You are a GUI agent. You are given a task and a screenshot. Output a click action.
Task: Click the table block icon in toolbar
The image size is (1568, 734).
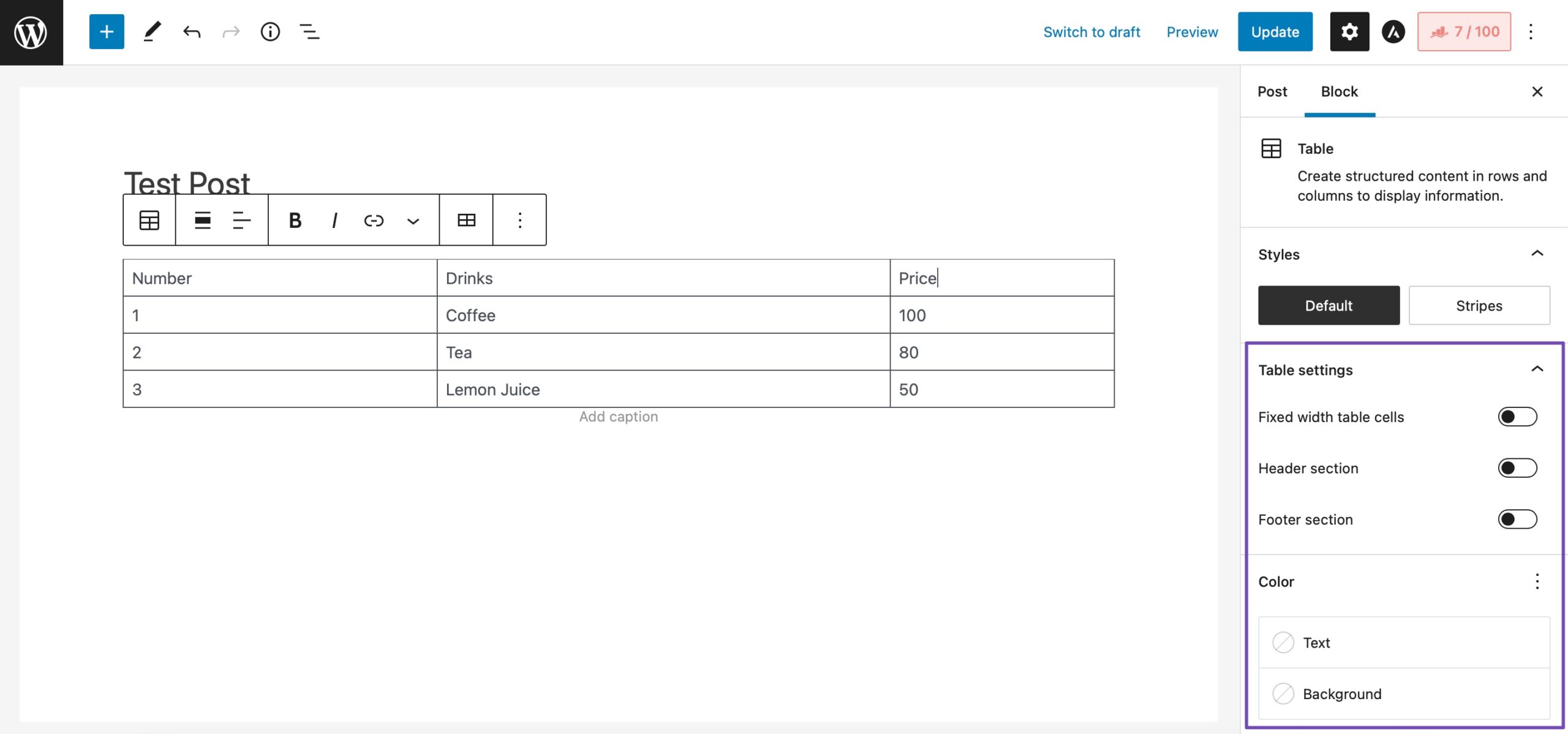[149, 219]
